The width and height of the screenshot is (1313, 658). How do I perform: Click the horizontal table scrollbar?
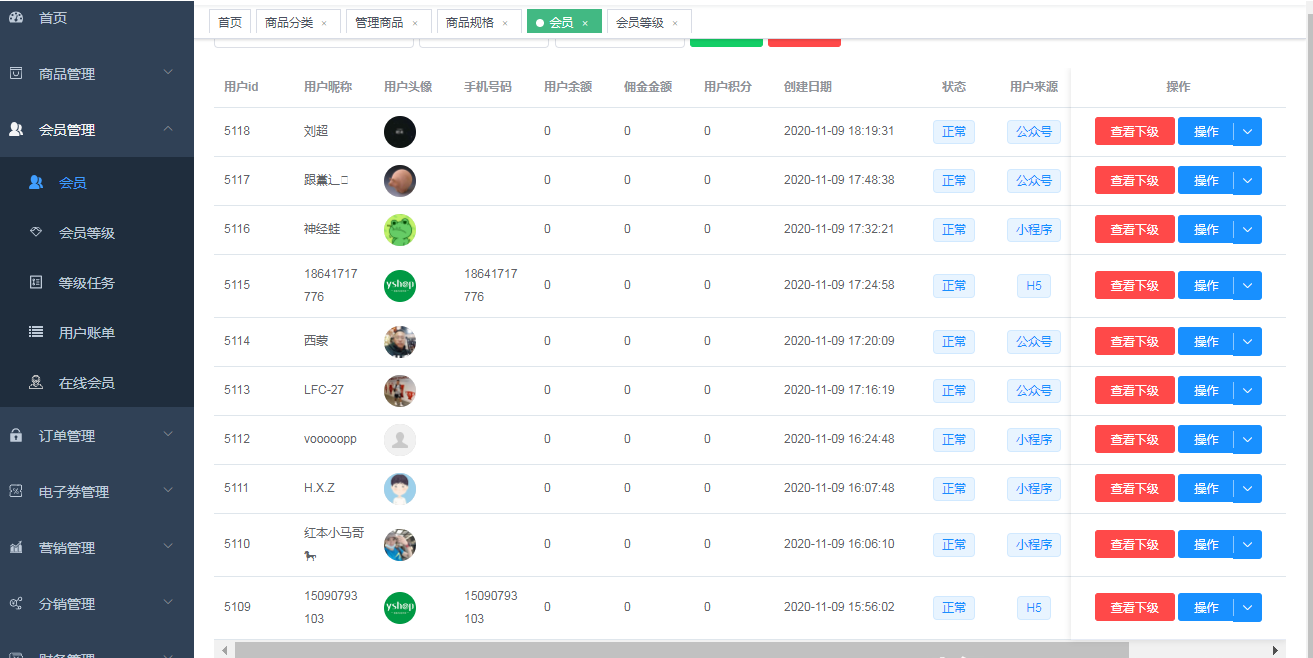682,650
